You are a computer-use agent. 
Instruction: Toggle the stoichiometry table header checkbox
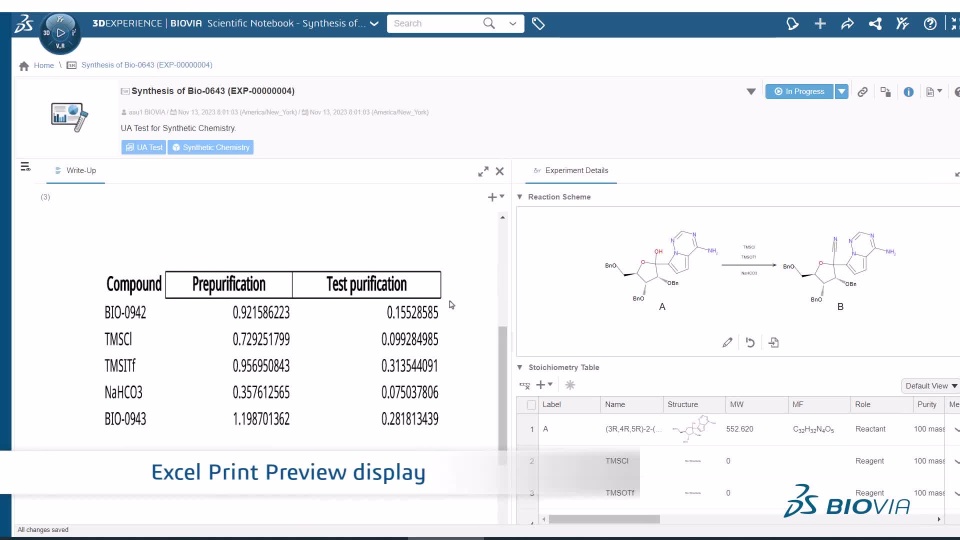pos(531,405)
